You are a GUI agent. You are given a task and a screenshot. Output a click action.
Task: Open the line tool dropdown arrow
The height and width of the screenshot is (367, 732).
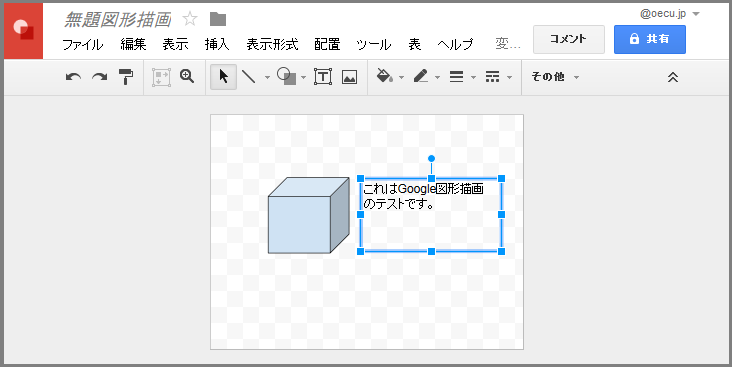tap(267, 78)
